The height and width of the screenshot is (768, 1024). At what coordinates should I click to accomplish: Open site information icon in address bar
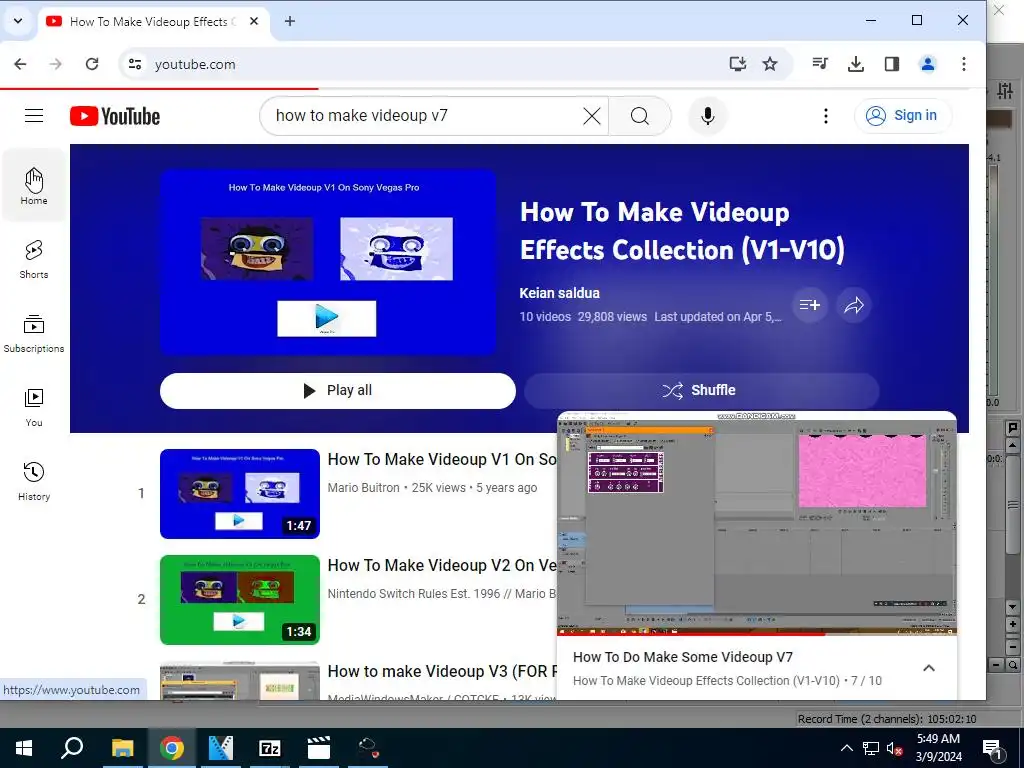(x=135, y=64)
